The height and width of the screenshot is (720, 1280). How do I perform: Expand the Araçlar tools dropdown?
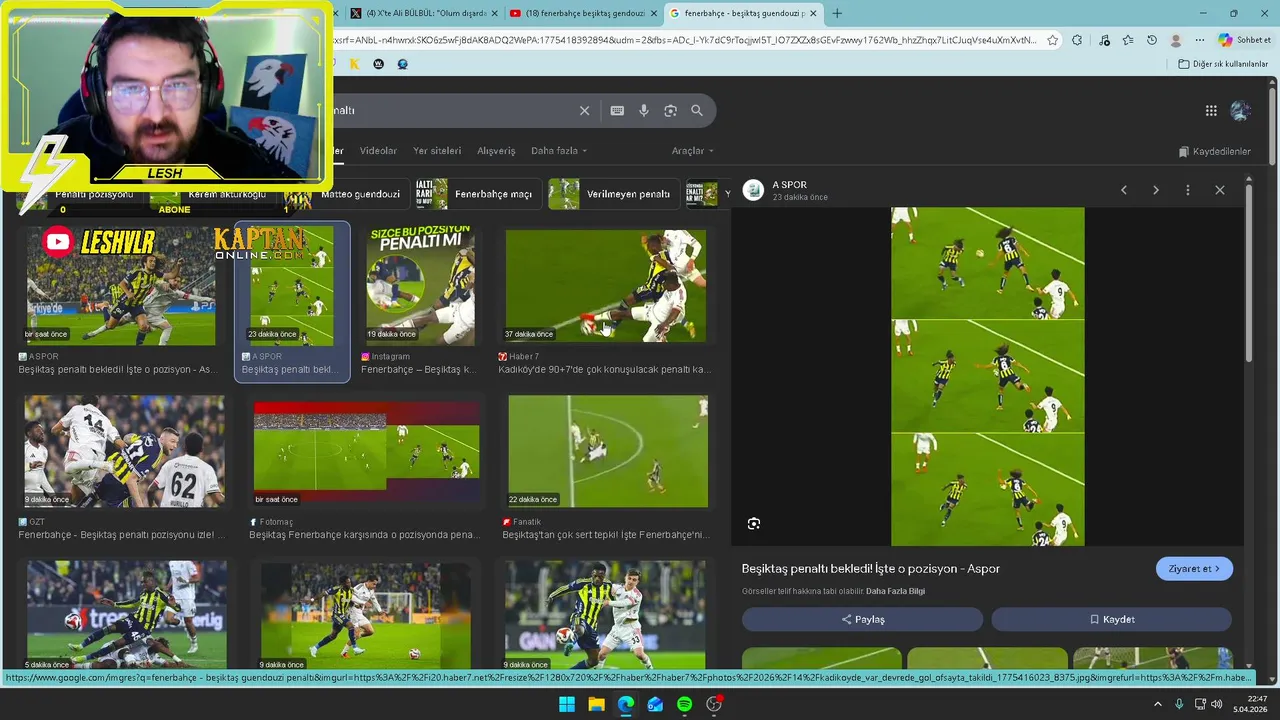pyautogui.click(x=692, y=151)
